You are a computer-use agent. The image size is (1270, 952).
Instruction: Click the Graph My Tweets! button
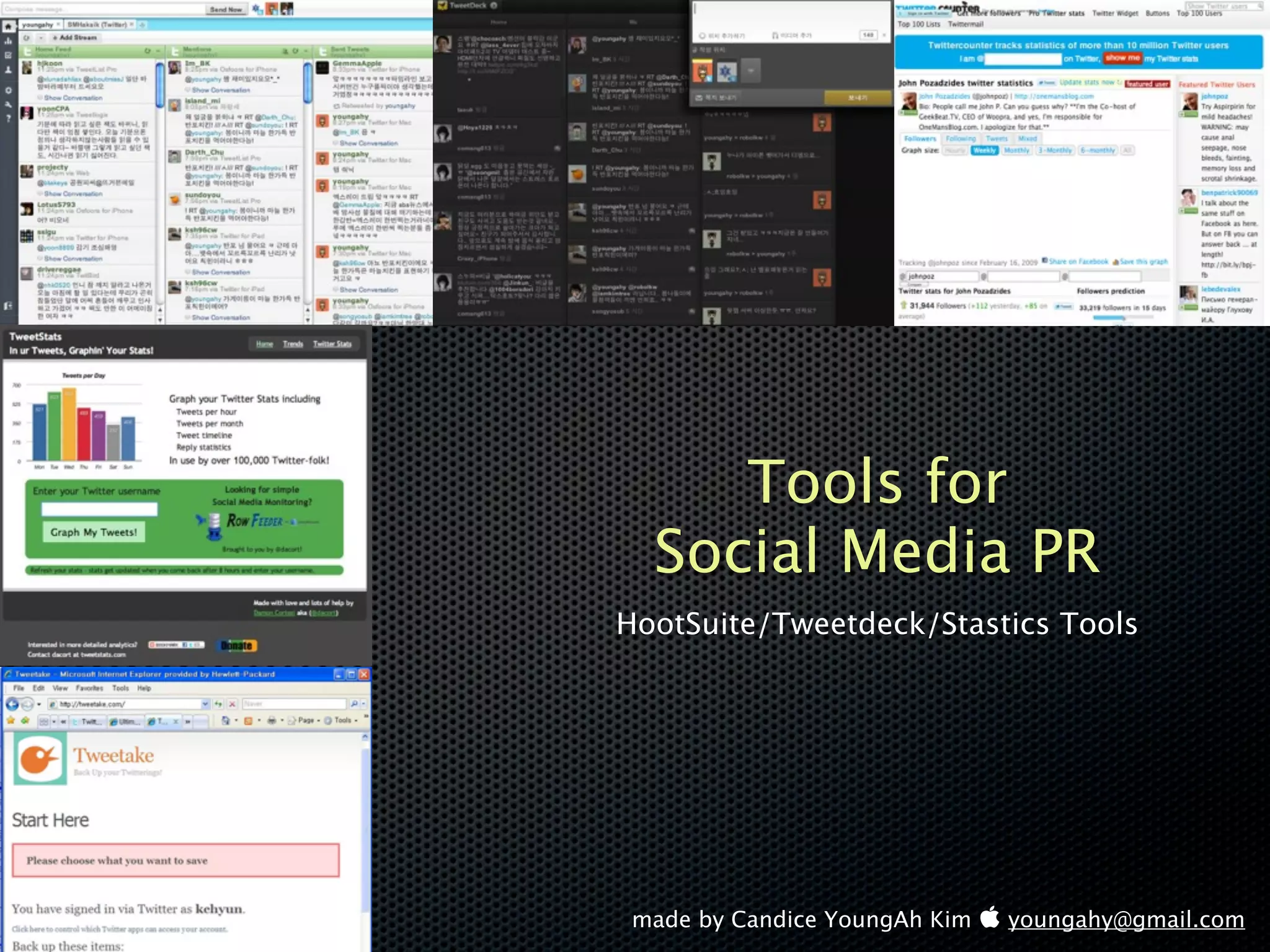point(94,532)
